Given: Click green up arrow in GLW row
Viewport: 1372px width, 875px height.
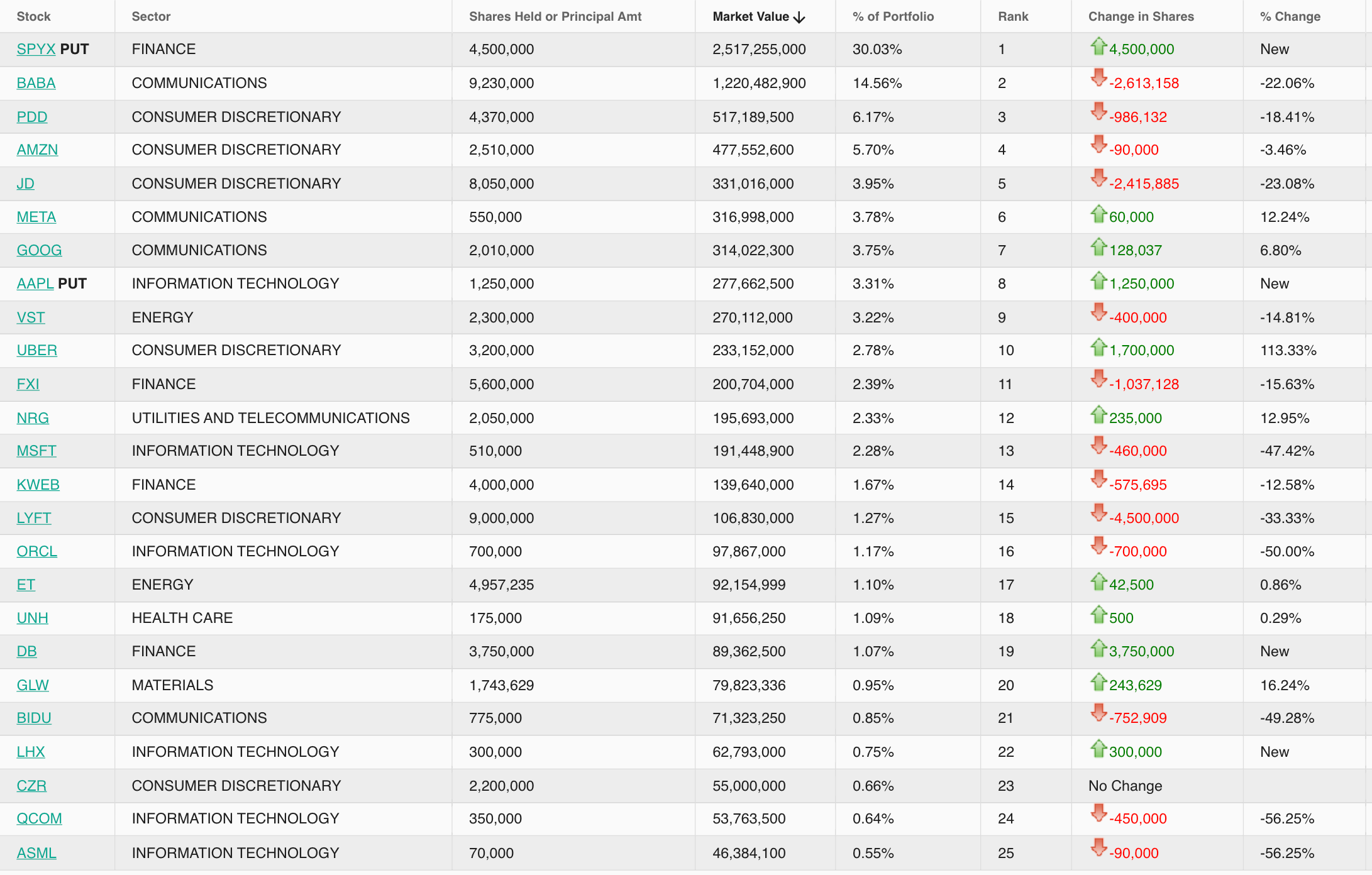Looking at the screenshot, I should (1098, 682).
